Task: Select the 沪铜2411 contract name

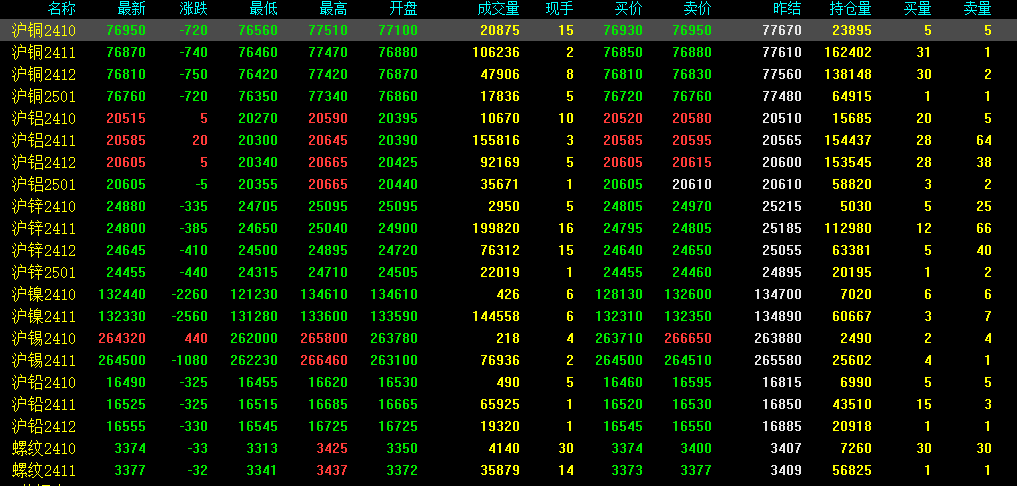Action: pos(43,53)
